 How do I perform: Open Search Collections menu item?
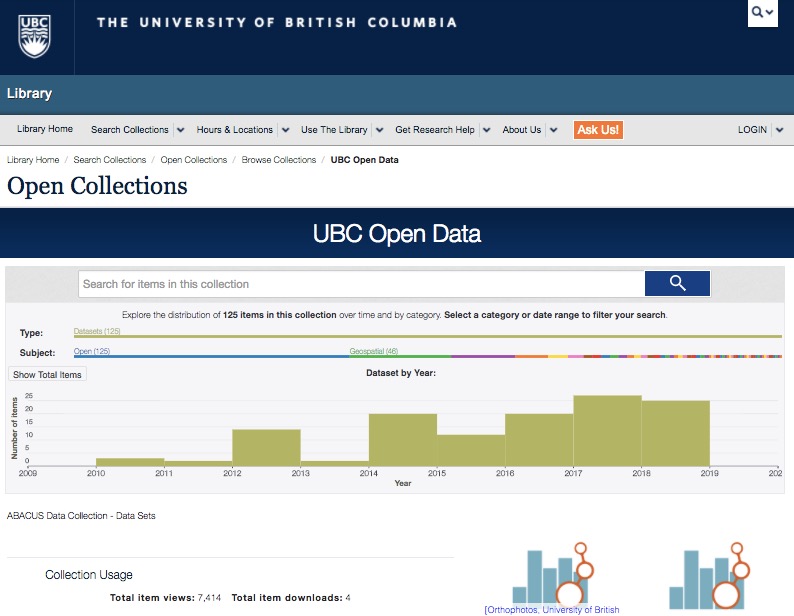(x=130, y=130)
